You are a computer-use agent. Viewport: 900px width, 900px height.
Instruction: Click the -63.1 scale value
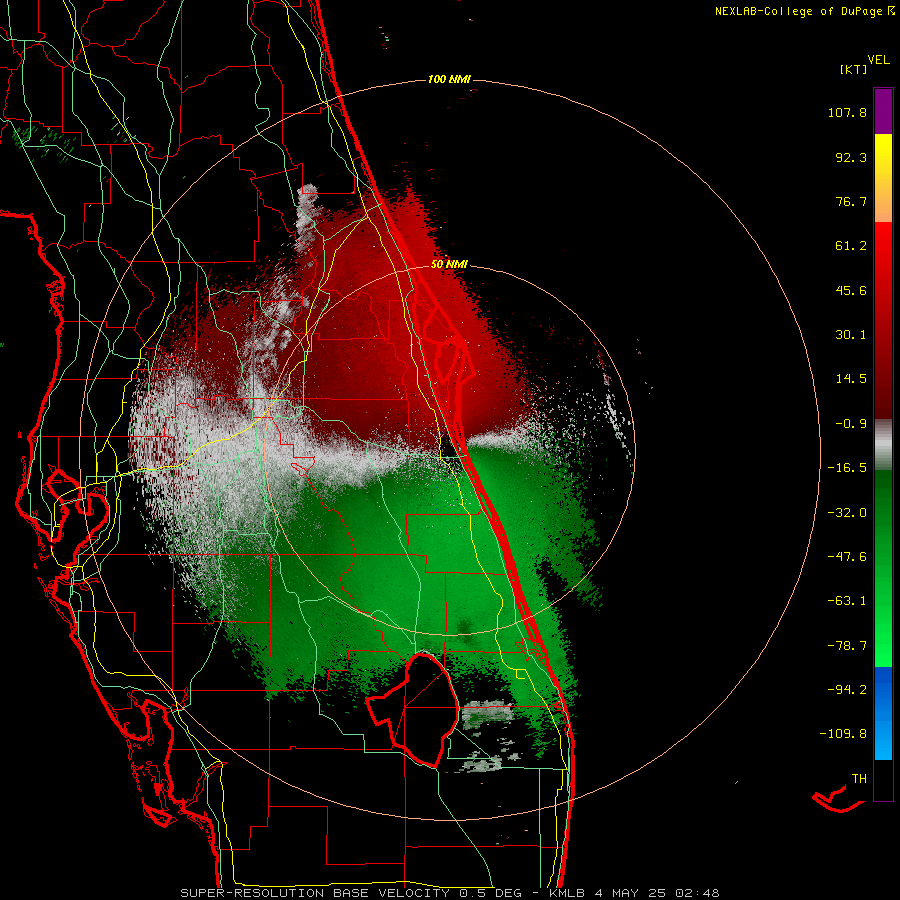847,601
